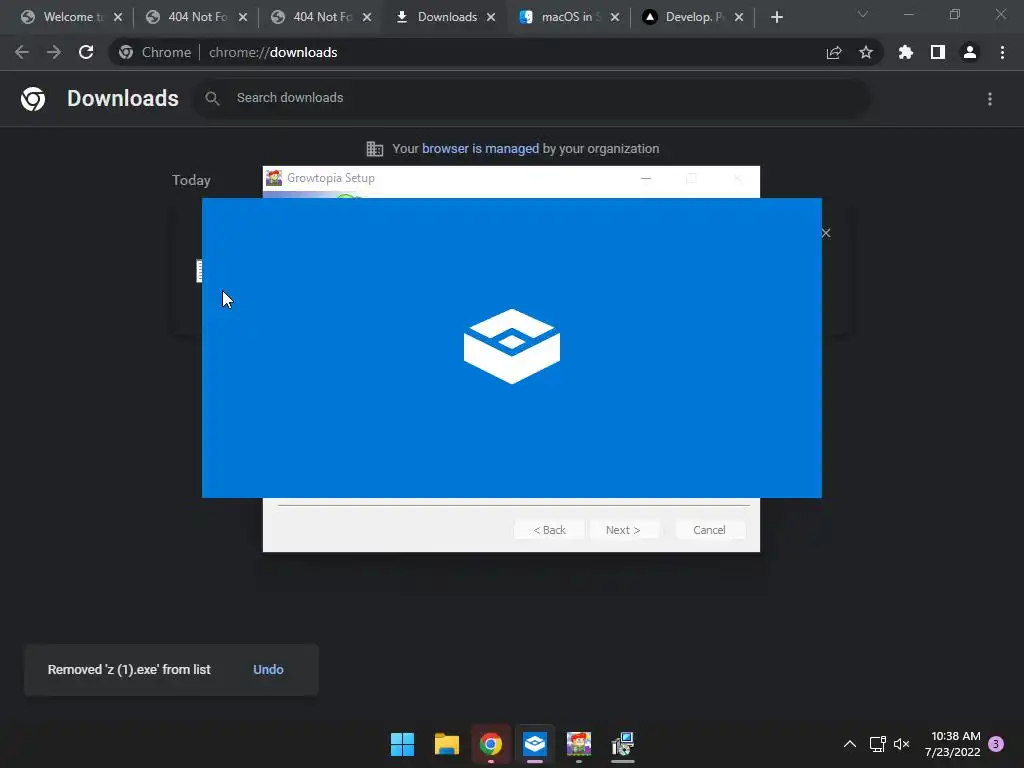
Task: Open the notification count badge
Action: click(x=996, y=744)
